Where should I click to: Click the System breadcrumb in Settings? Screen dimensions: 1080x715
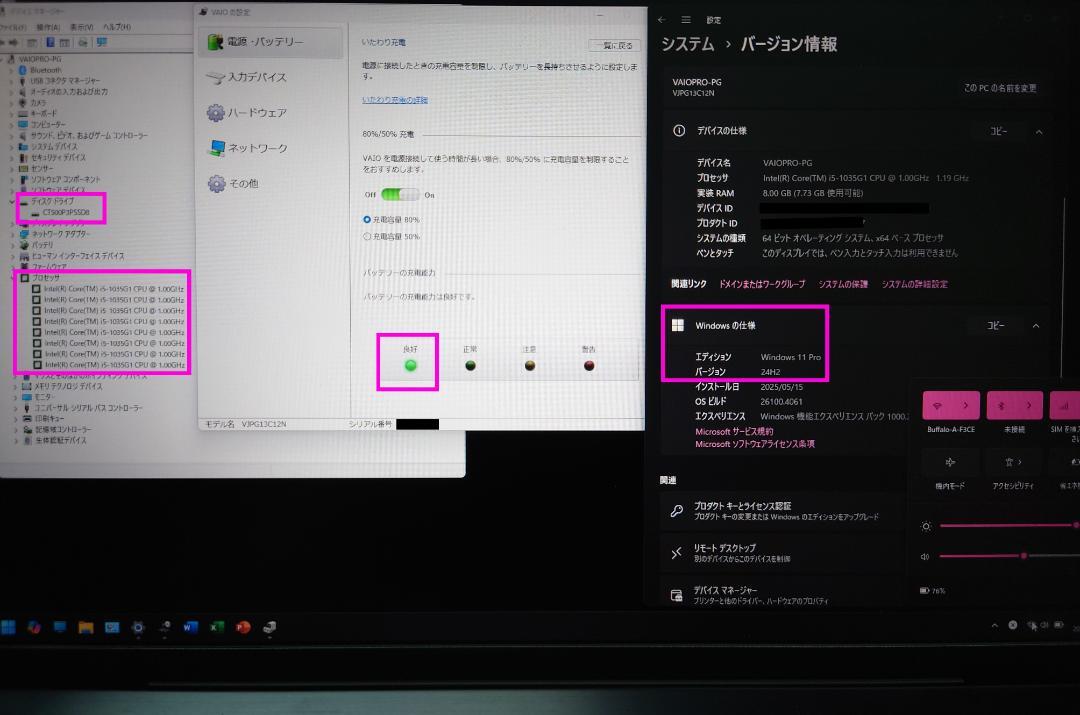click(687, 45)
